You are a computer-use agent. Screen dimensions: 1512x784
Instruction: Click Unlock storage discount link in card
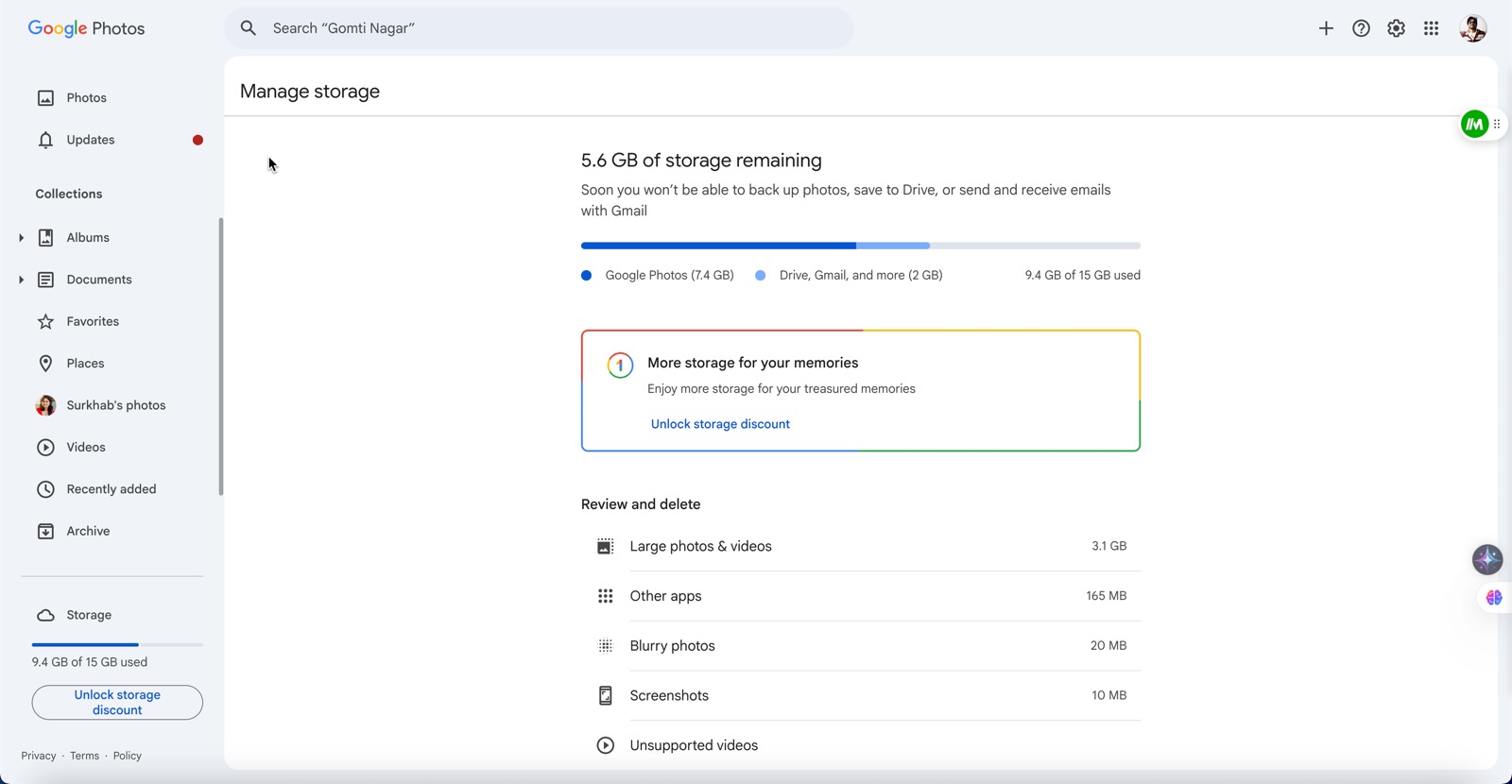[720, 424]
